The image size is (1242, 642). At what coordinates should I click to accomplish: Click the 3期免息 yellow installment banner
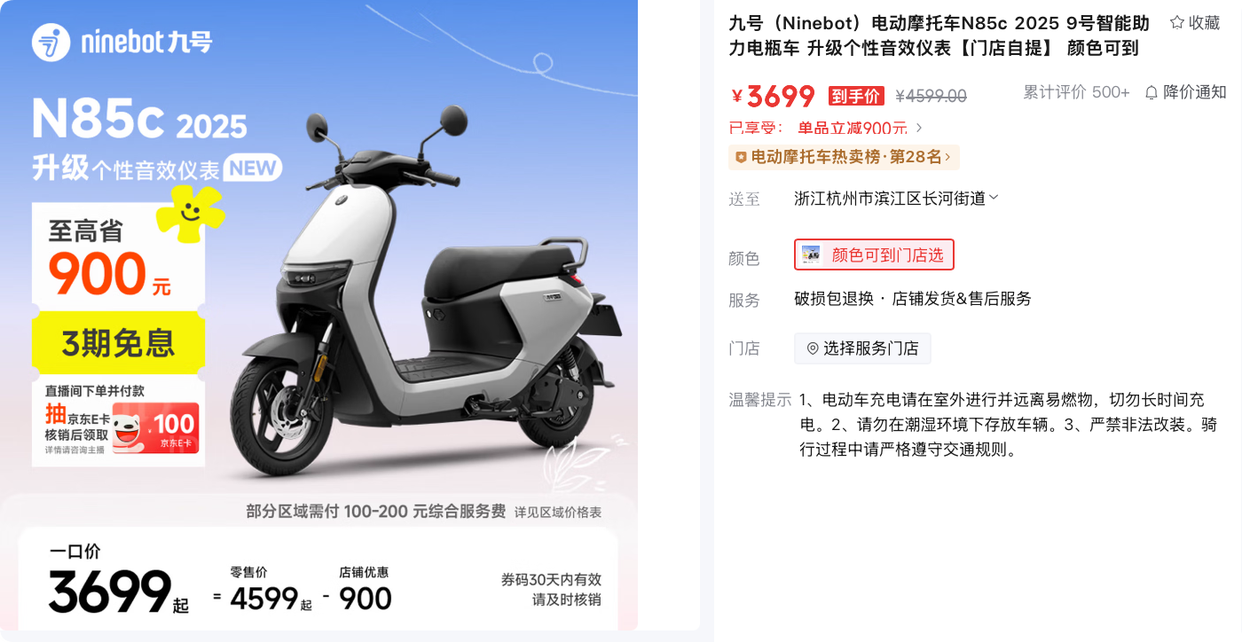(118, 343)
